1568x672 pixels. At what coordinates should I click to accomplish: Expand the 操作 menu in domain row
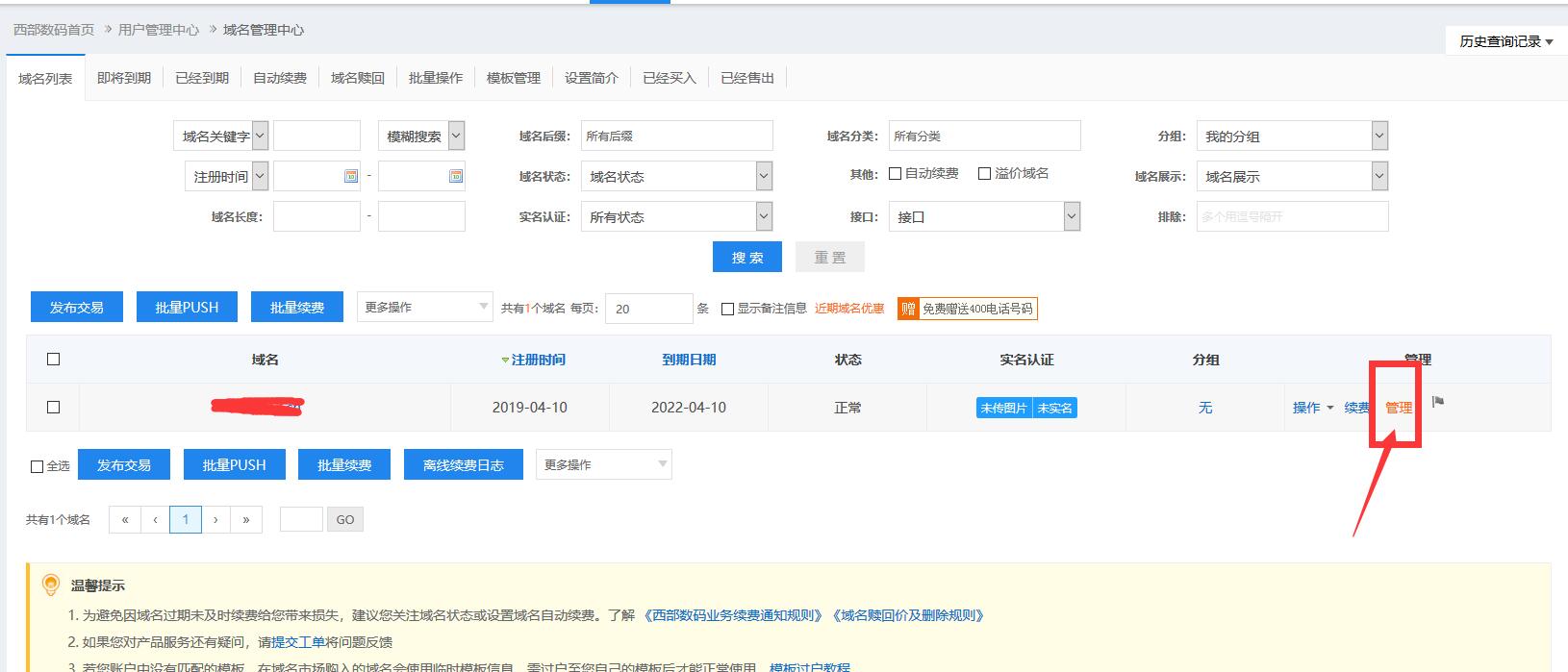(x=1313, y=408)
